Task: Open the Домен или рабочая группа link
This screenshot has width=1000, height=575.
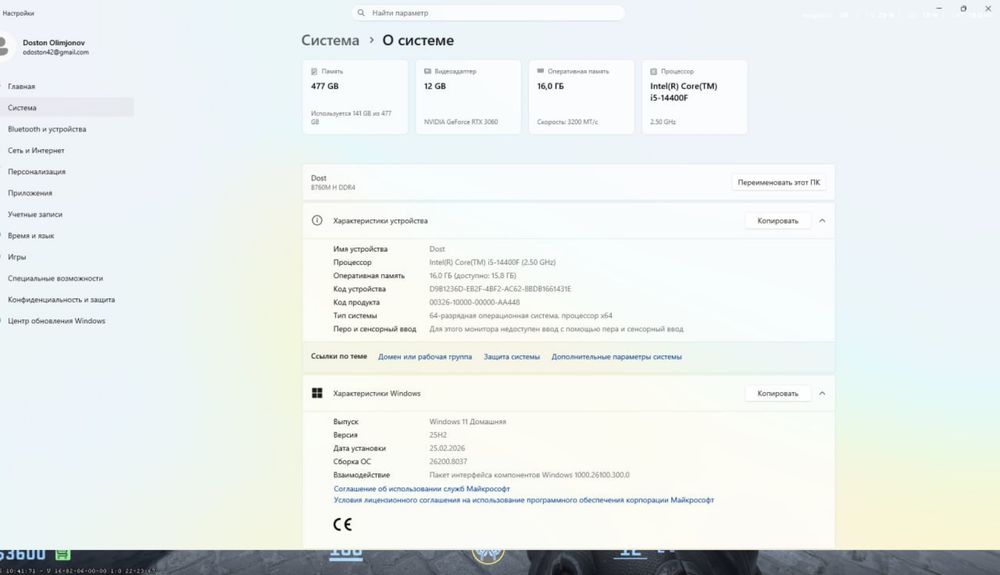Action: coord(425,357)
